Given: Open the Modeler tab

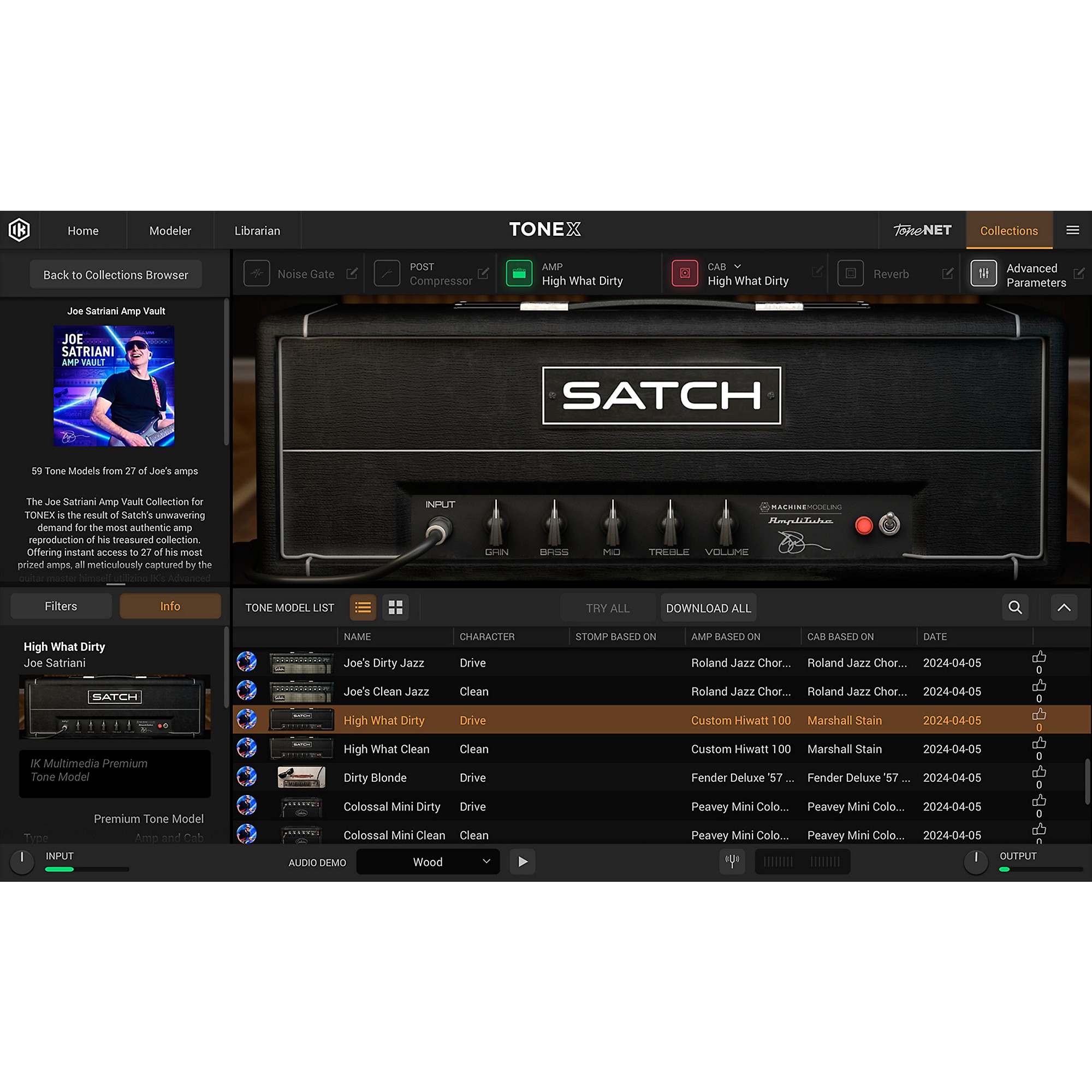Looking at the screenshot, I should tap(170, 230).
